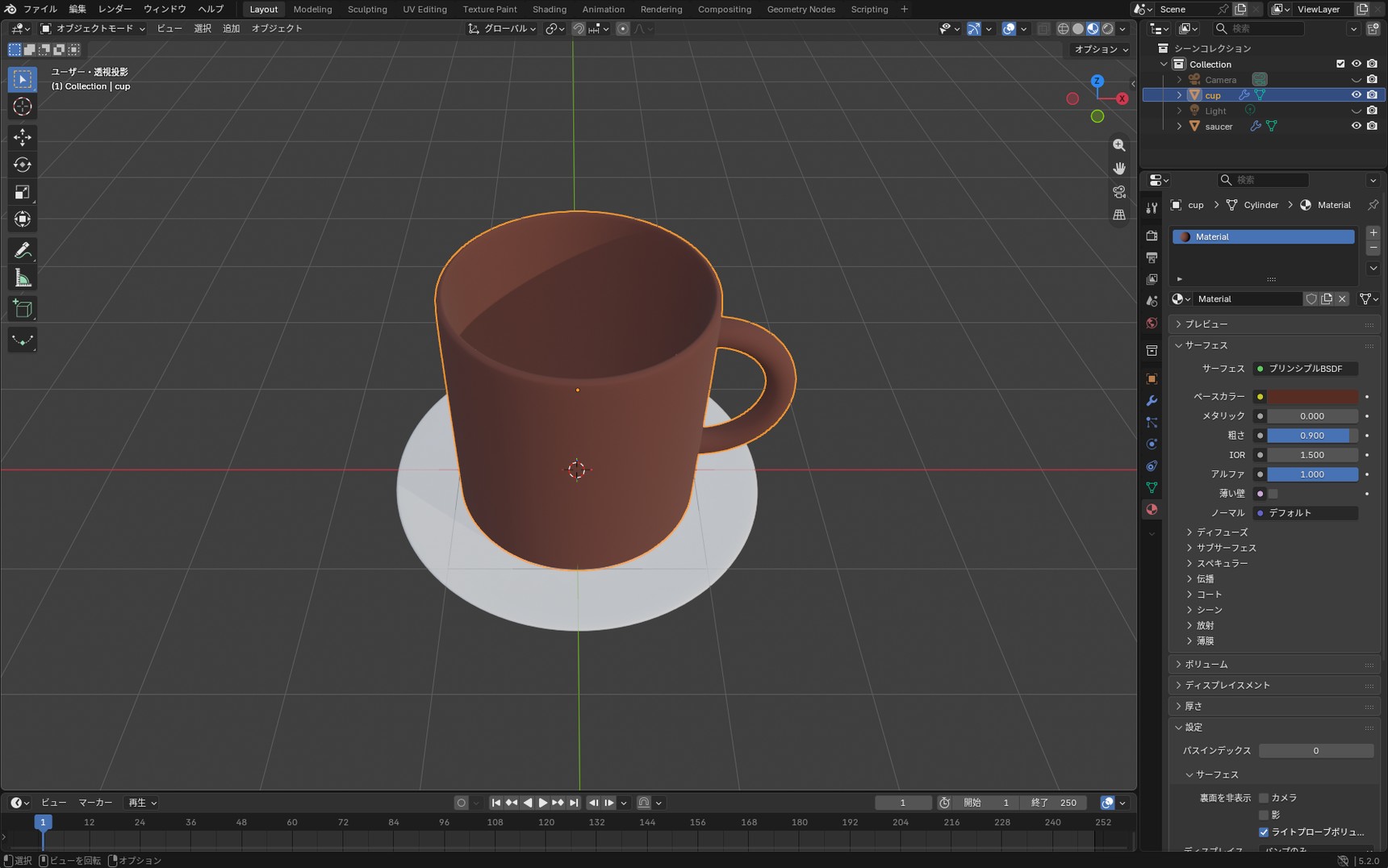
Task: Switch to the Modeling workspace tab
Action: [312, 9]
